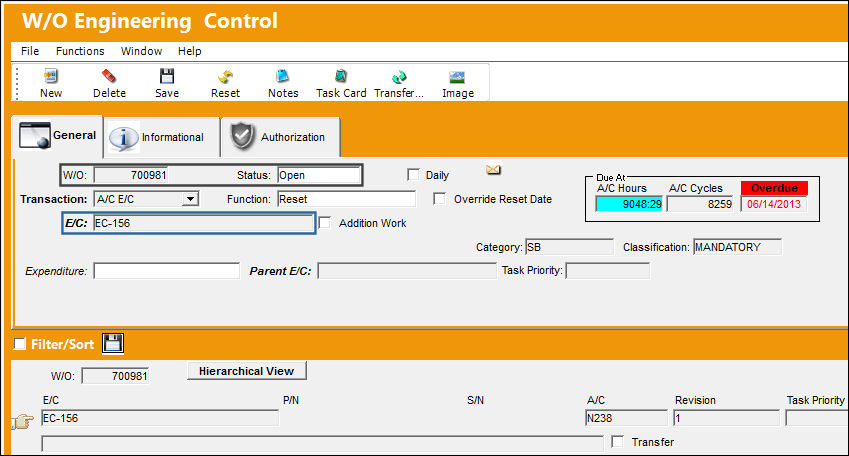Check the Addition Work checkbox

coord(325,223)
